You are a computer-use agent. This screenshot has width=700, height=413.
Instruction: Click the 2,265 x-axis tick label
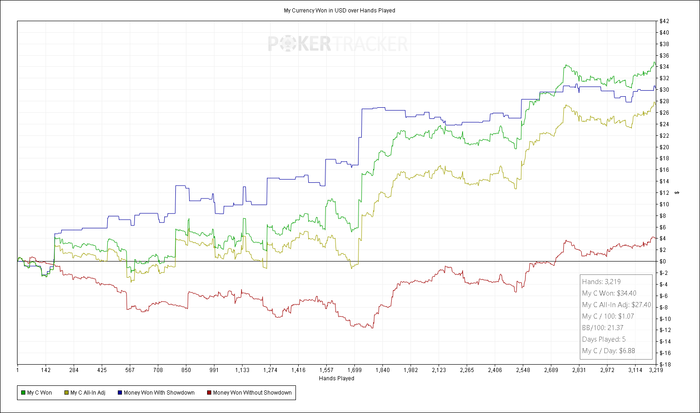coord(467,370)
